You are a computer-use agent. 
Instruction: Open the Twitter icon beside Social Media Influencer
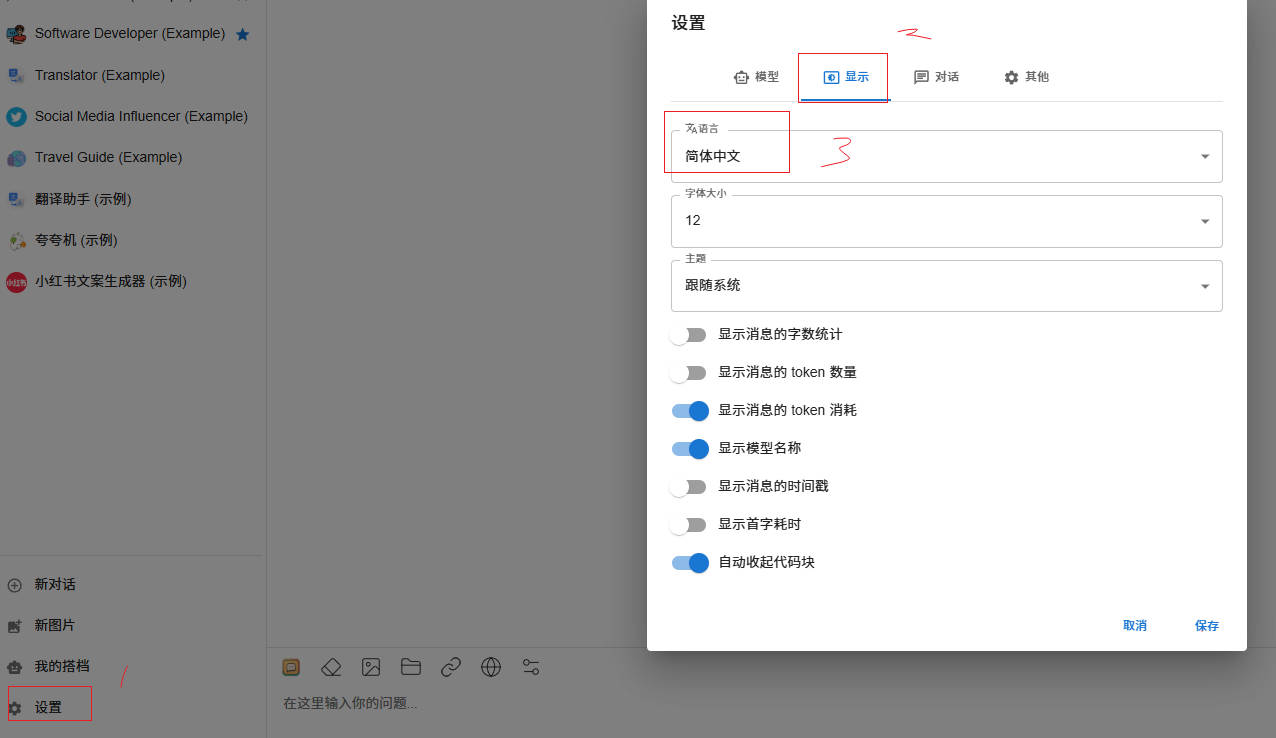(16, 116)
